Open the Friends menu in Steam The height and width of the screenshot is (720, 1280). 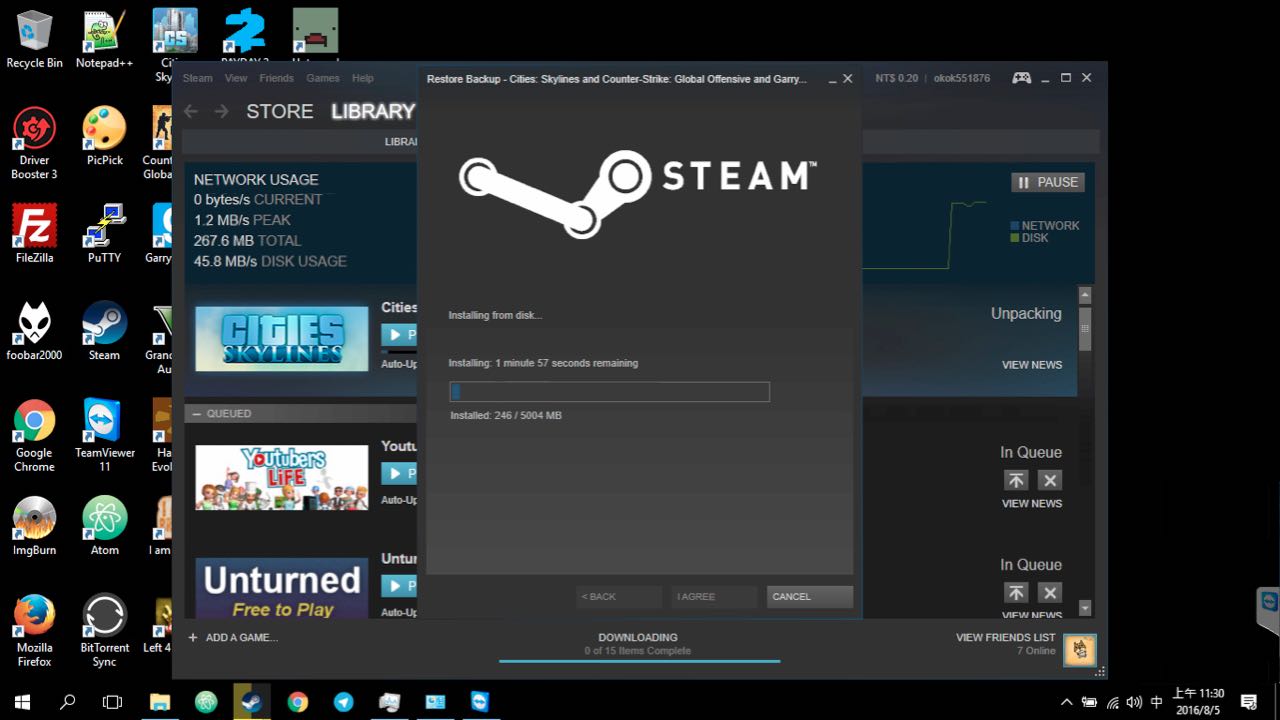point(276,78)
